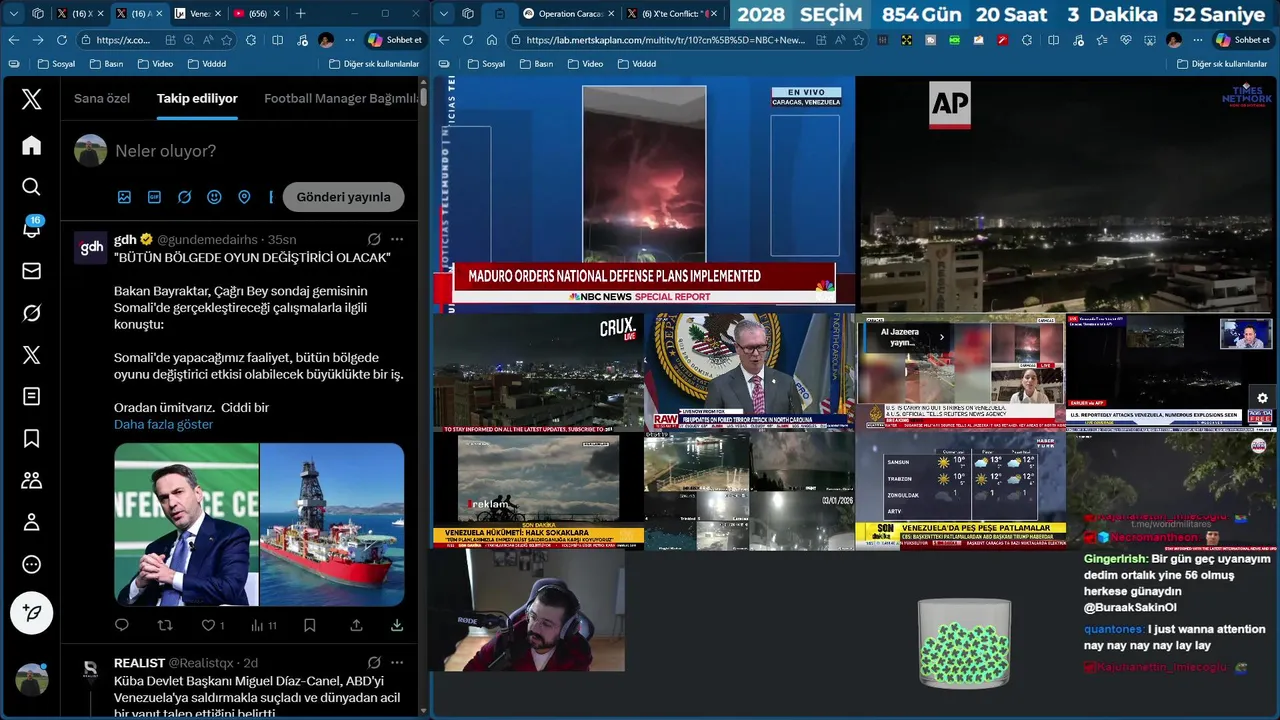Open Video bookmarks folder in left browser
The image size is (1280, 720).
point(155,63)
